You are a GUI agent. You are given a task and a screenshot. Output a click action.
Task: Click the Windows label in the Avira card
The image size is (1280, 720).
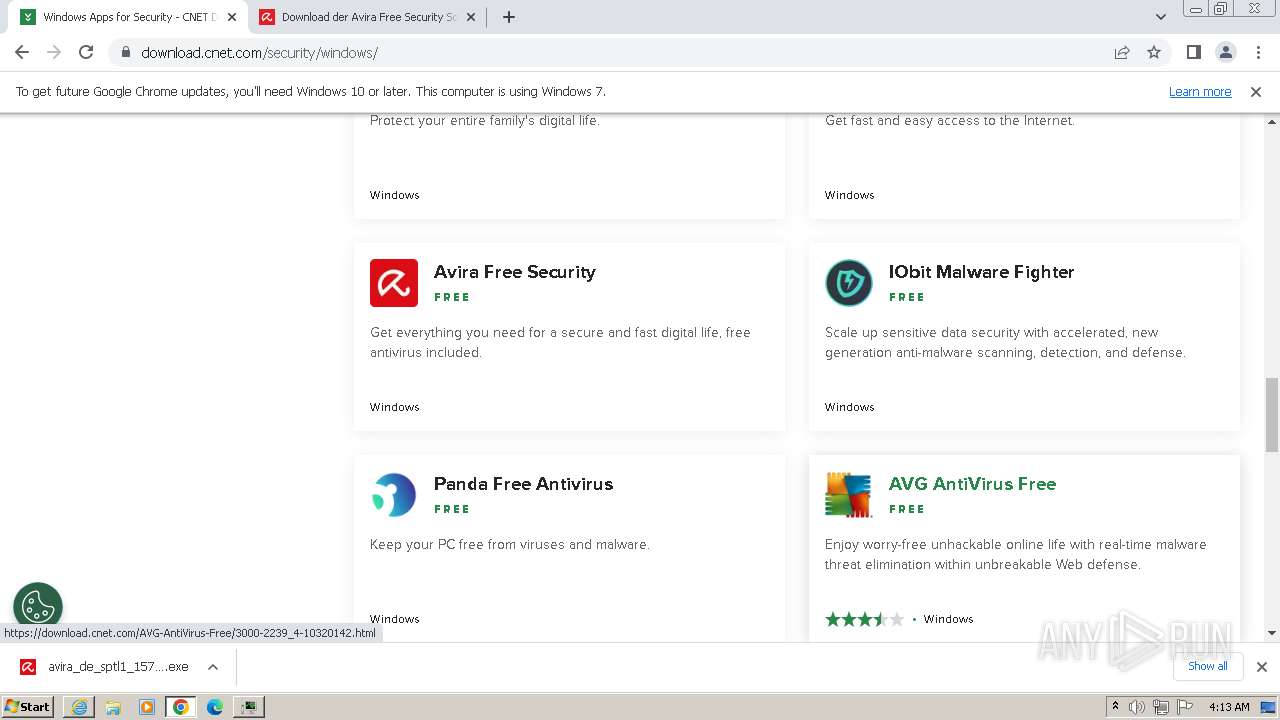coord(395,407)
